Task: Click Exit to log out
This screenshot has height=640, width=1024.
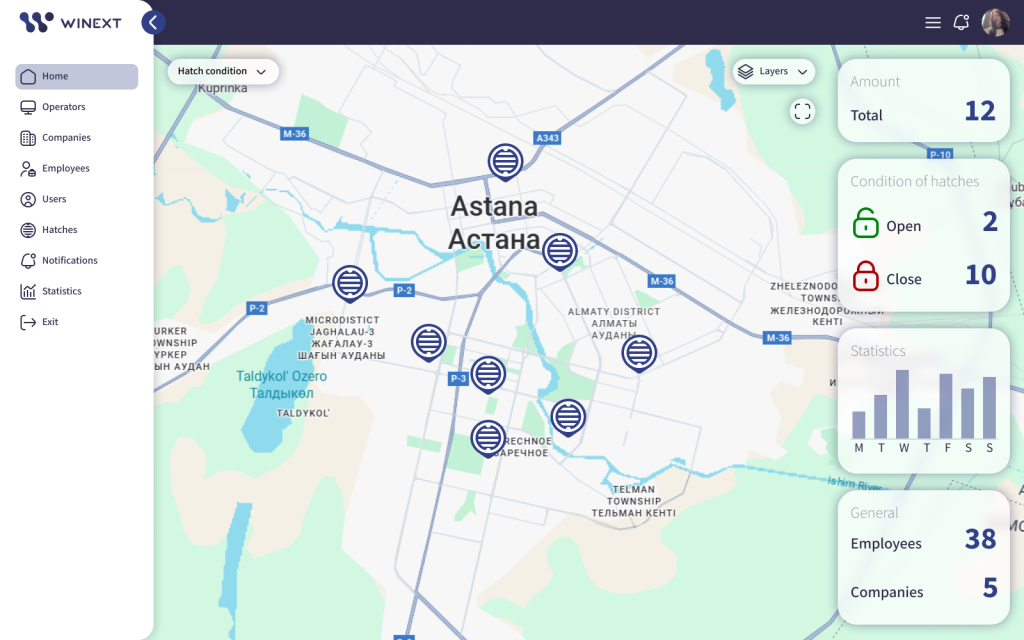Action: click(x=50, y=322)
